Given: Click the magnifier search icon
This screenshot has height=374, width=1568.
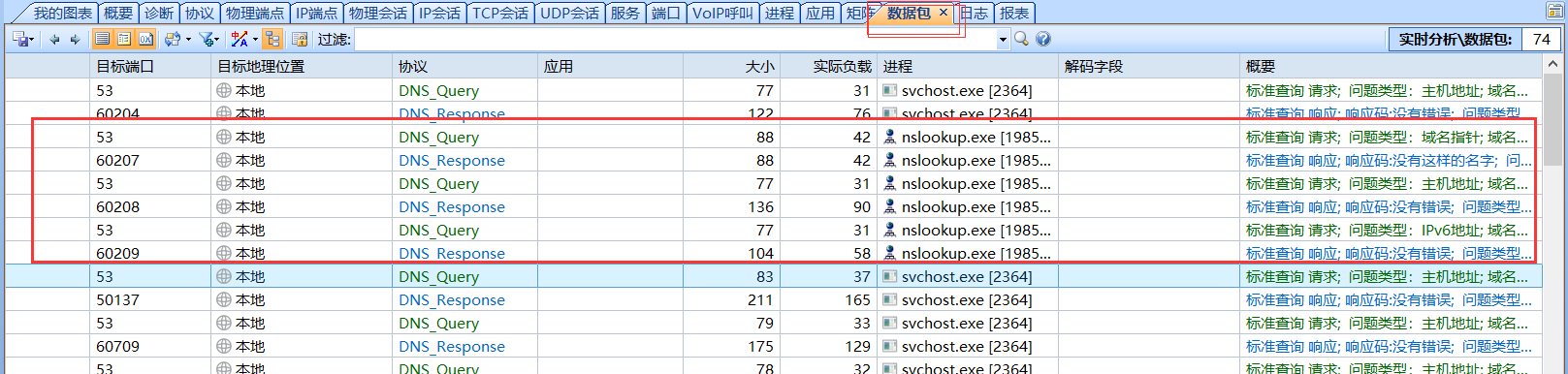Looking at the screenshot, I should point(1021,39).
